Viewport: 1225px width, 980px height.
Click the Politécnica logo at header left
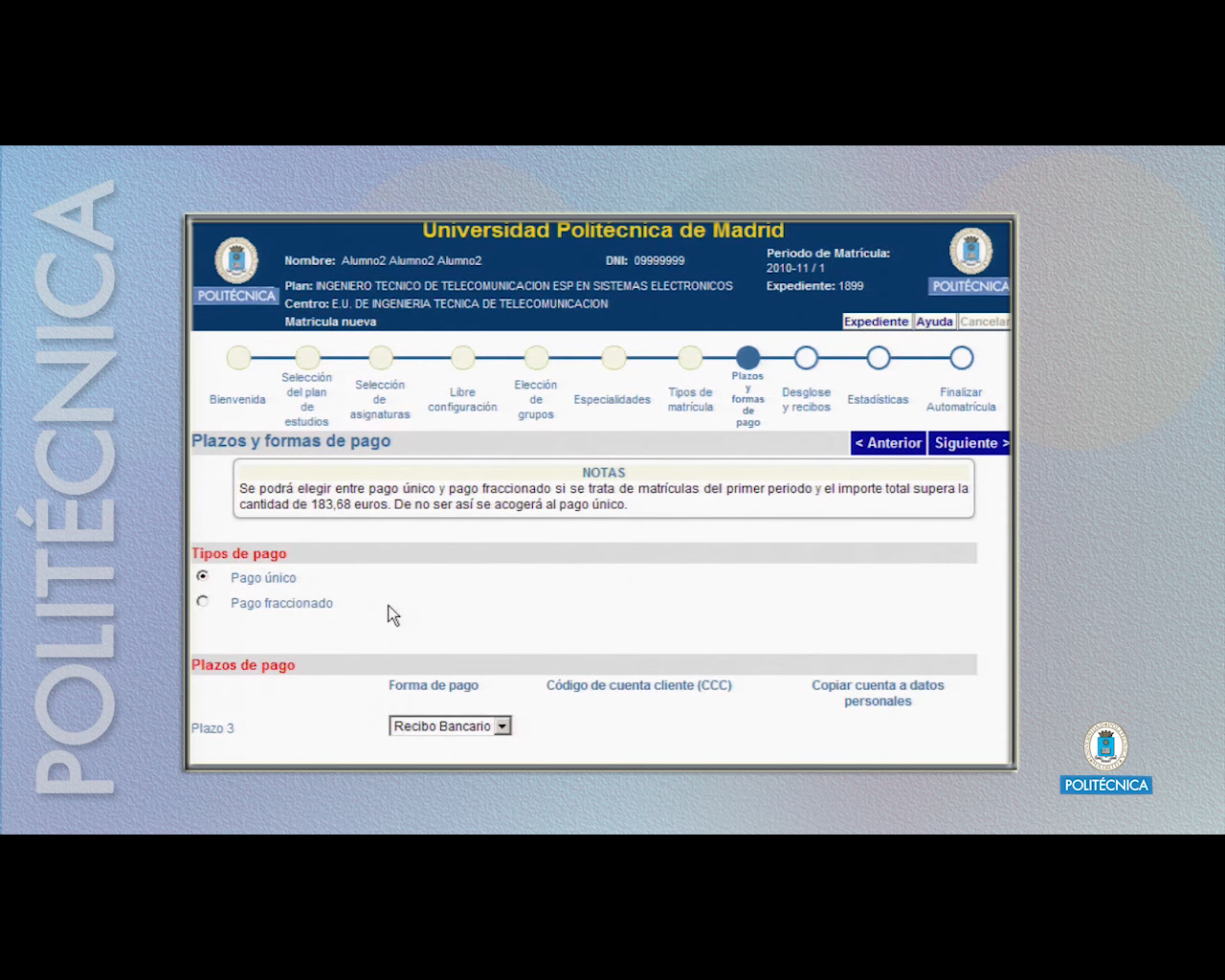pos(236,270)
